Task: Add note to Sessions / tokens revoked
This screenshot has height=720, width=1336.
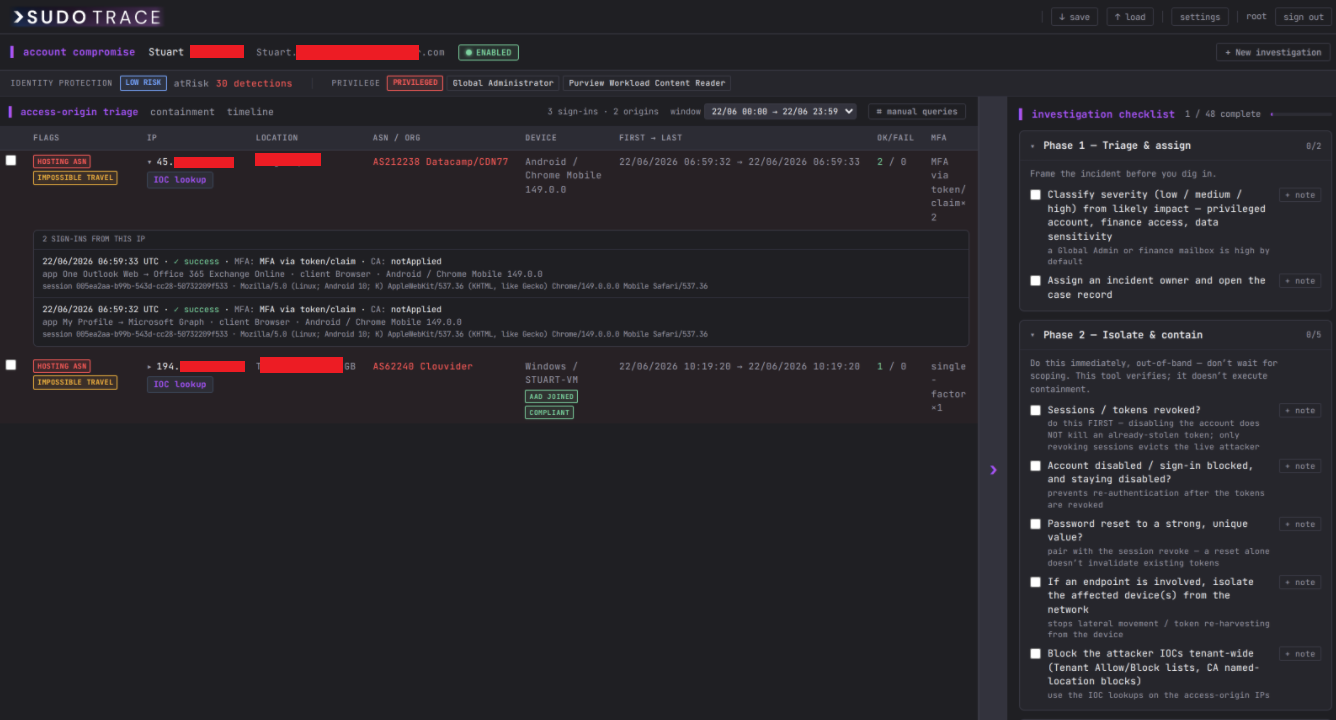Action: (x=1300, y=410)
